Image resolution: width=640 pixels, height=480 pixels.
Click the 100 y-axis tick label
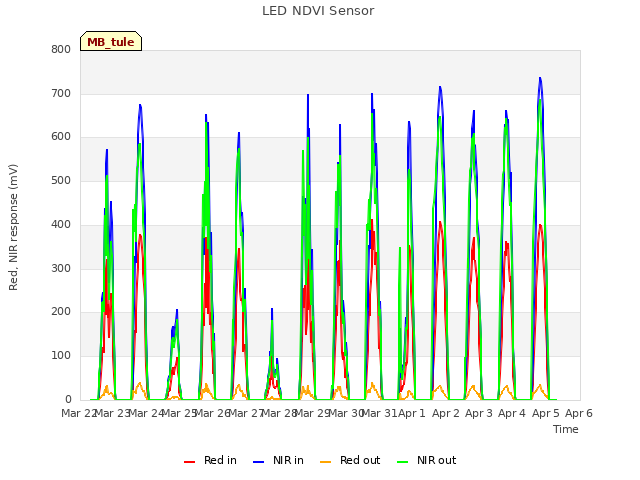tap(61, 356)
